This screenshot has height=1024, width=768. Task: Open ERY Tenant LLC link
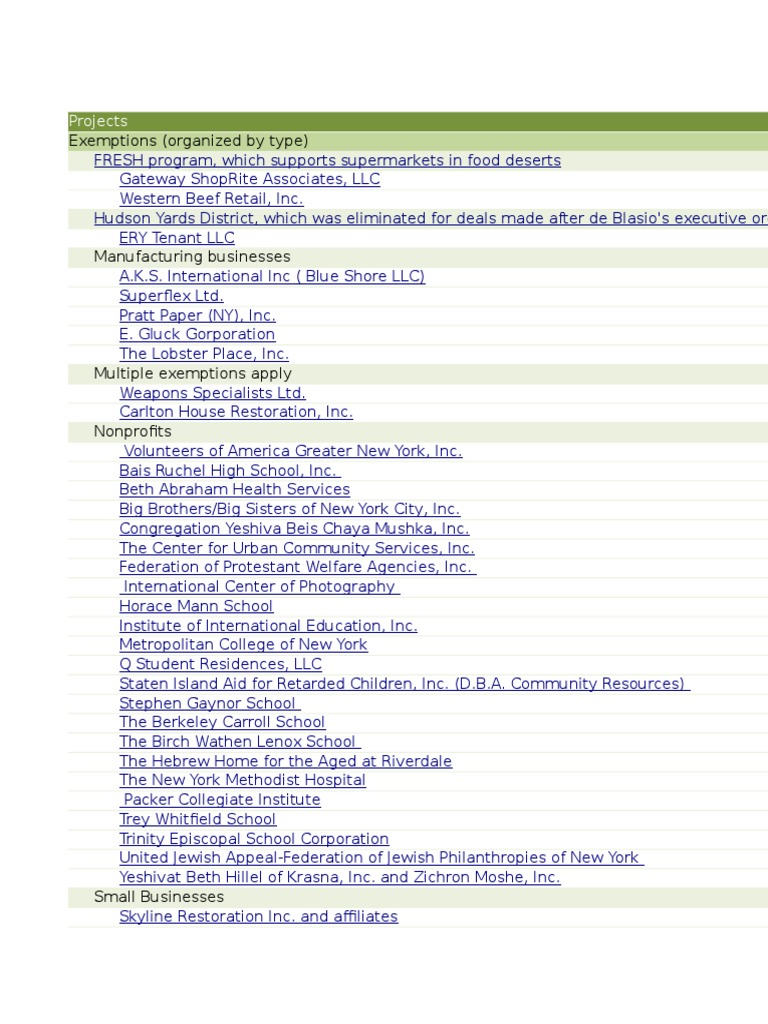(177, 238)
